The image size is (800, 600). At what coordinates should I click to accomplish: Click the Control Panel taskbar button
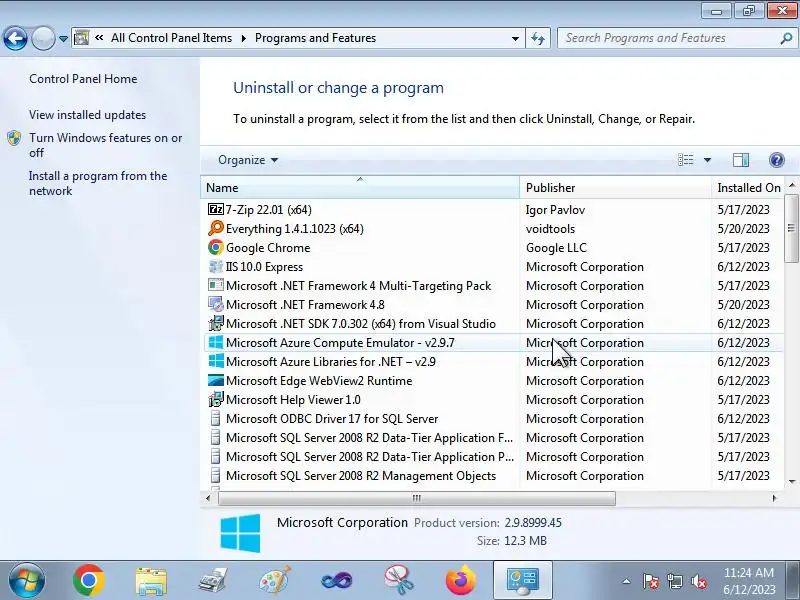pyautogui.click(x=522, y=581)
